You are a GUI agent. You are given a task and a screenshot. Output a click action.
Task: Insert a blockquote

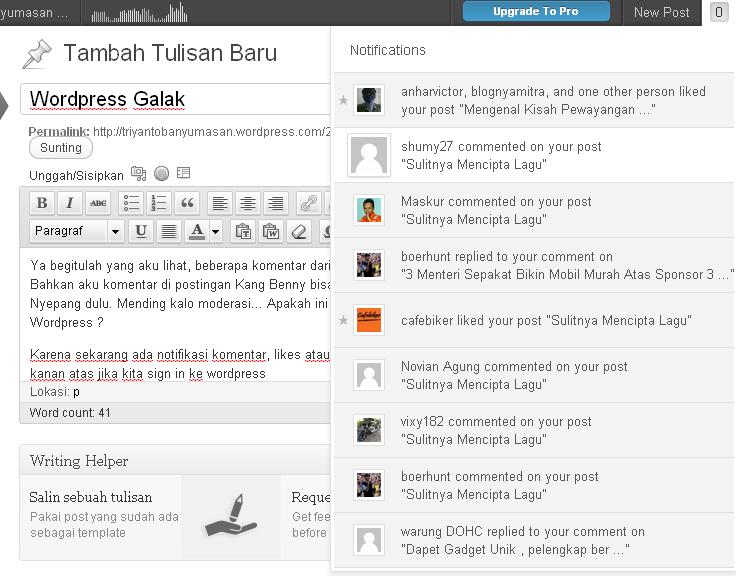click(x=187, y=203)
